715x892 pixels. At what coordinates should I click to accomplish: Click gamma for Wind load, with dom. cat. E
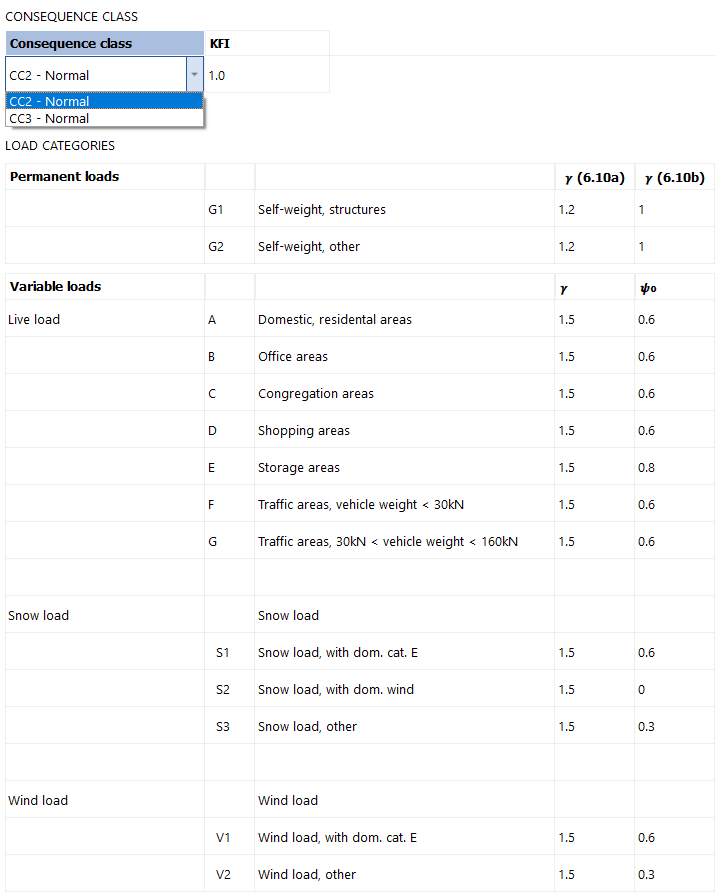[x=594, y=837]
